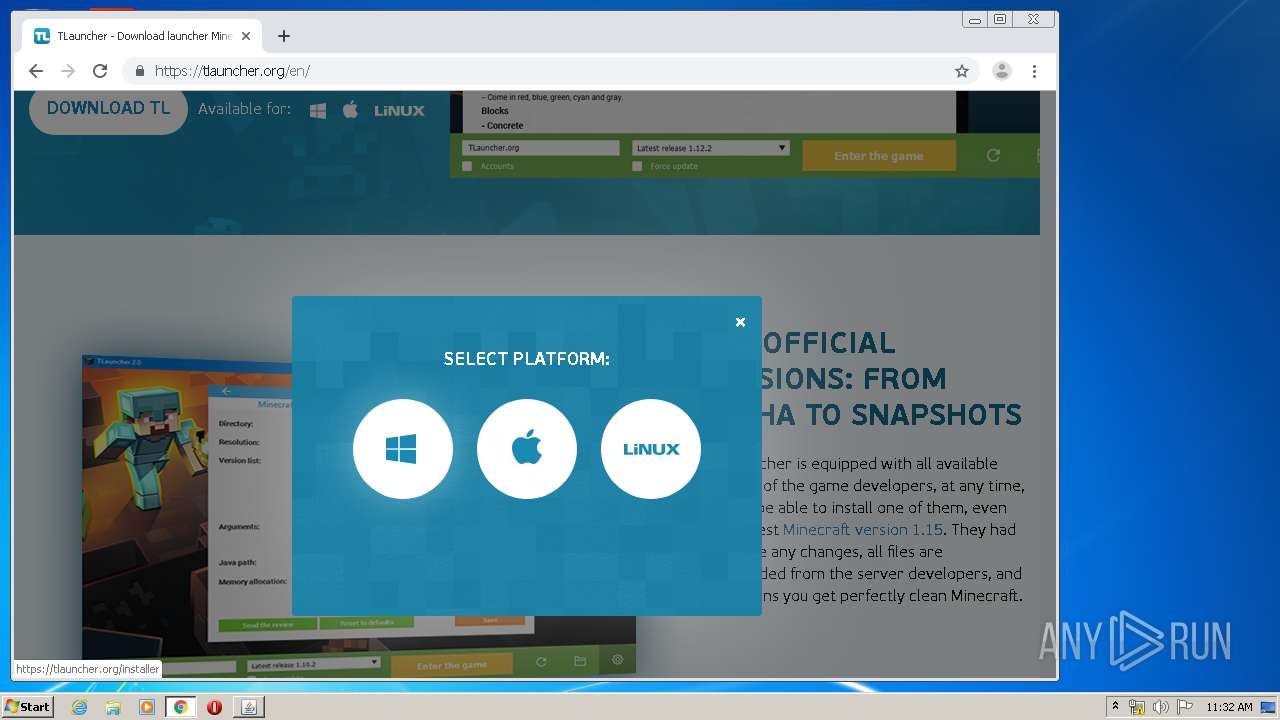The image size is (1280, 720).
Task: Open Chrome's three-dot menu
Action: pyautogui.click(x=1034, y=71)
